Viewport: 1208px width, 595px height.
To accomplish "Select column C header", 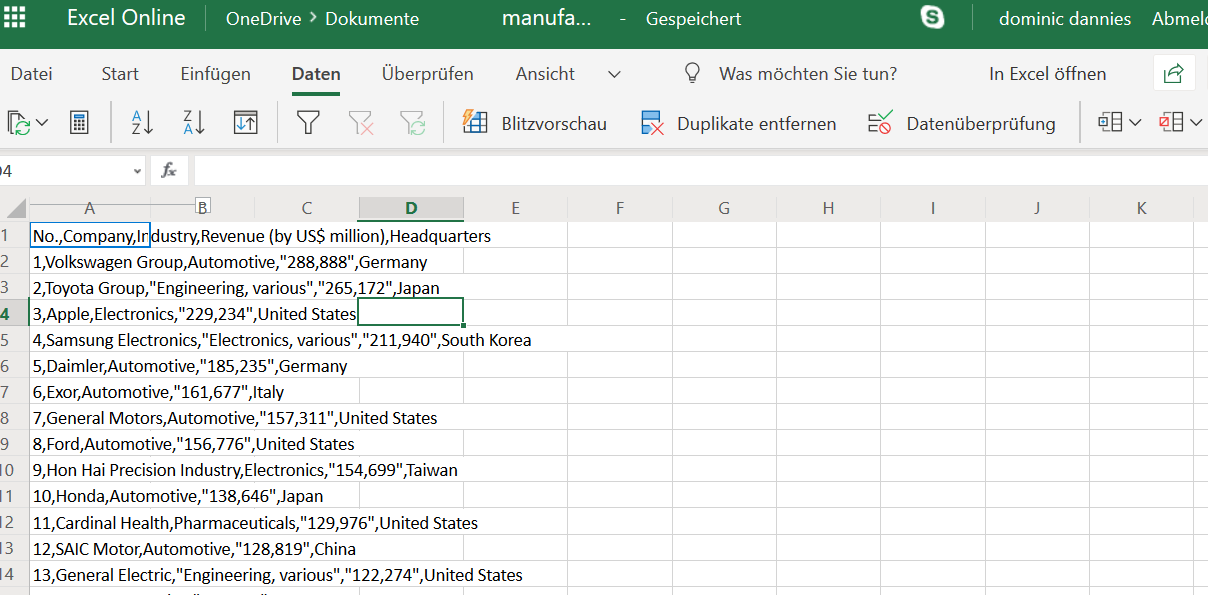I will tap(307, 208).
